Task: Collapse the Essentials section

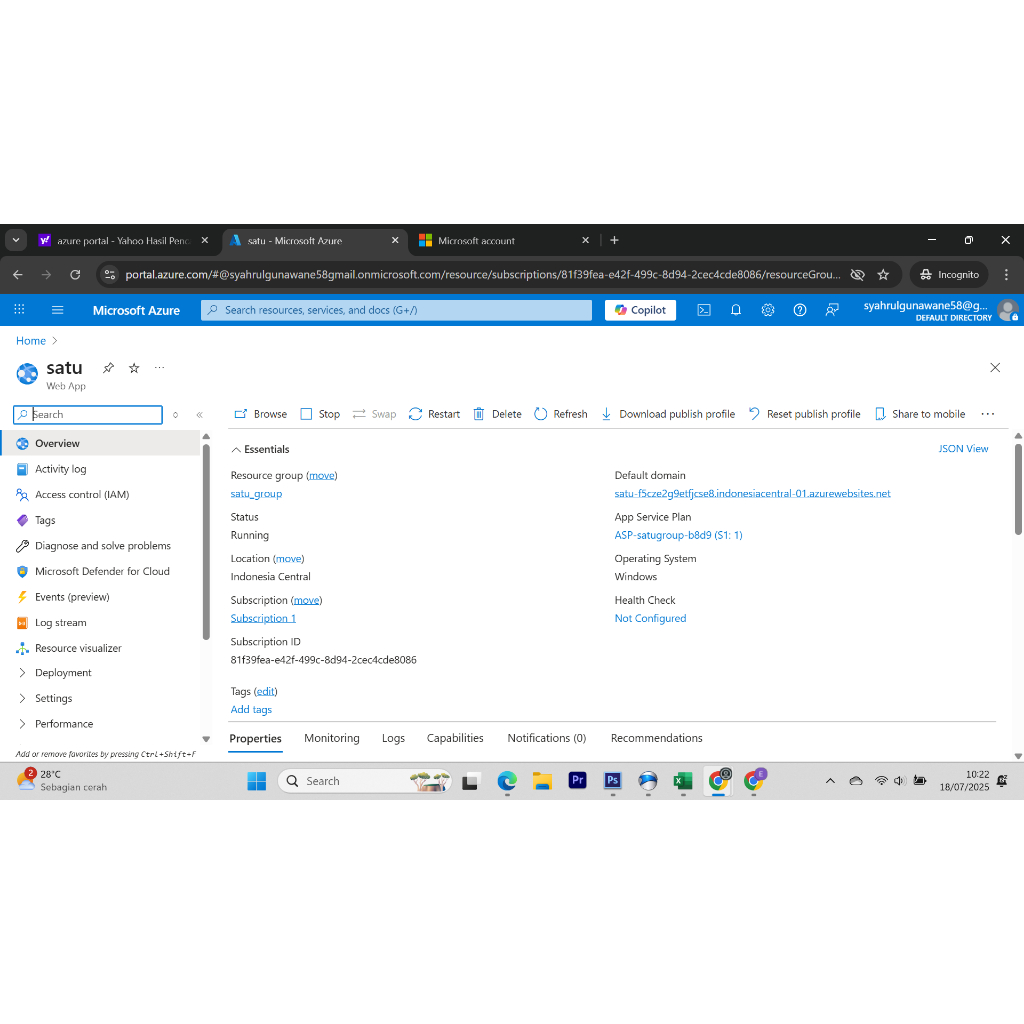Action: coord(261,449)
